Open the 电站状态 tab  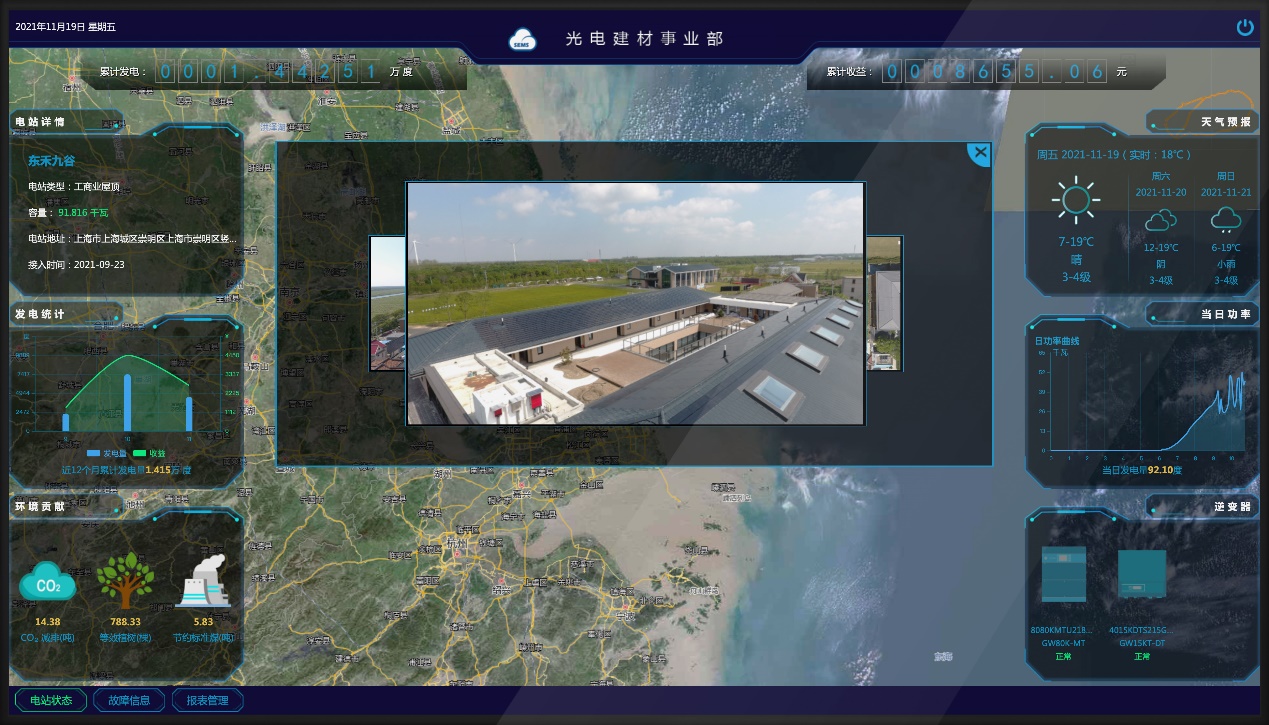coord(51,700)
